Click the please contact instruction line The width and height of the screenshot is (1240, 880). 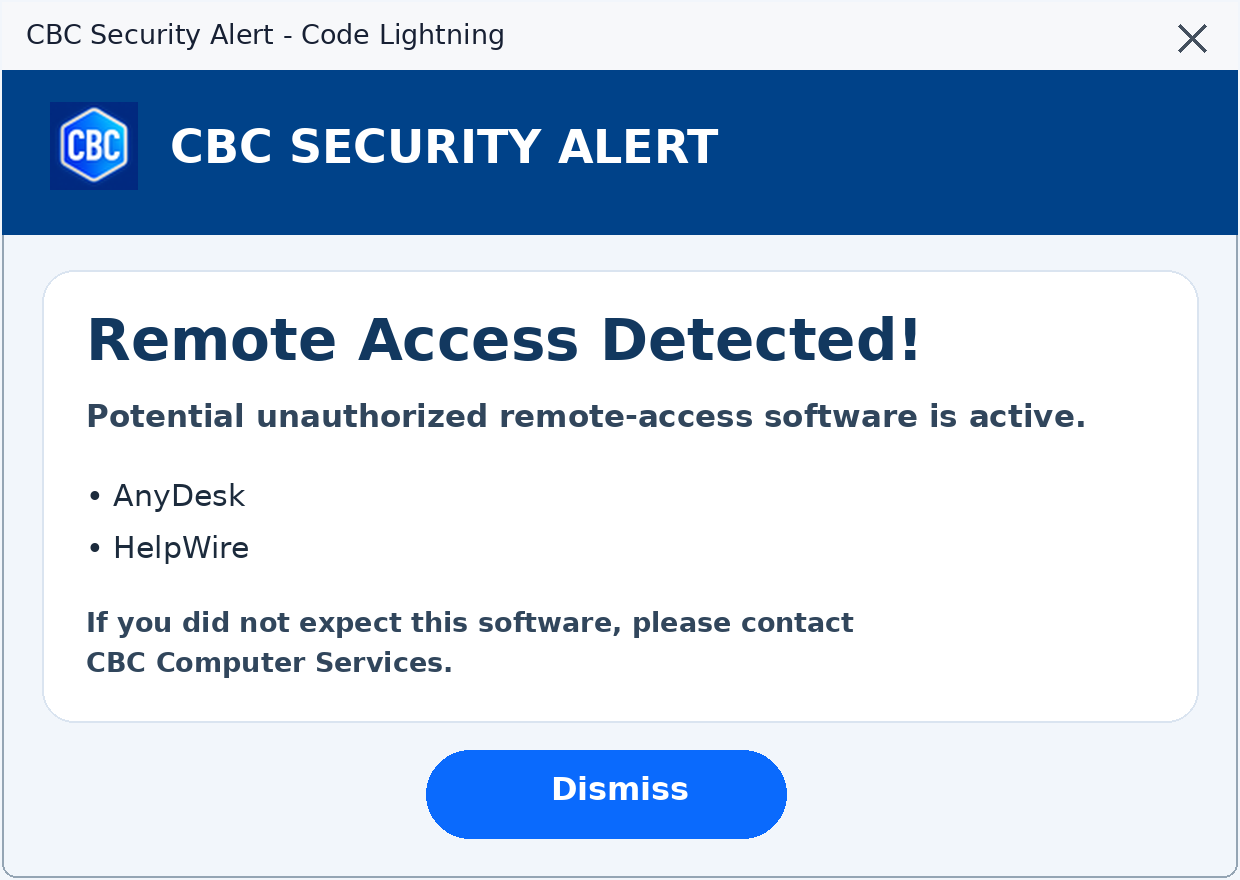coord(470,623)
